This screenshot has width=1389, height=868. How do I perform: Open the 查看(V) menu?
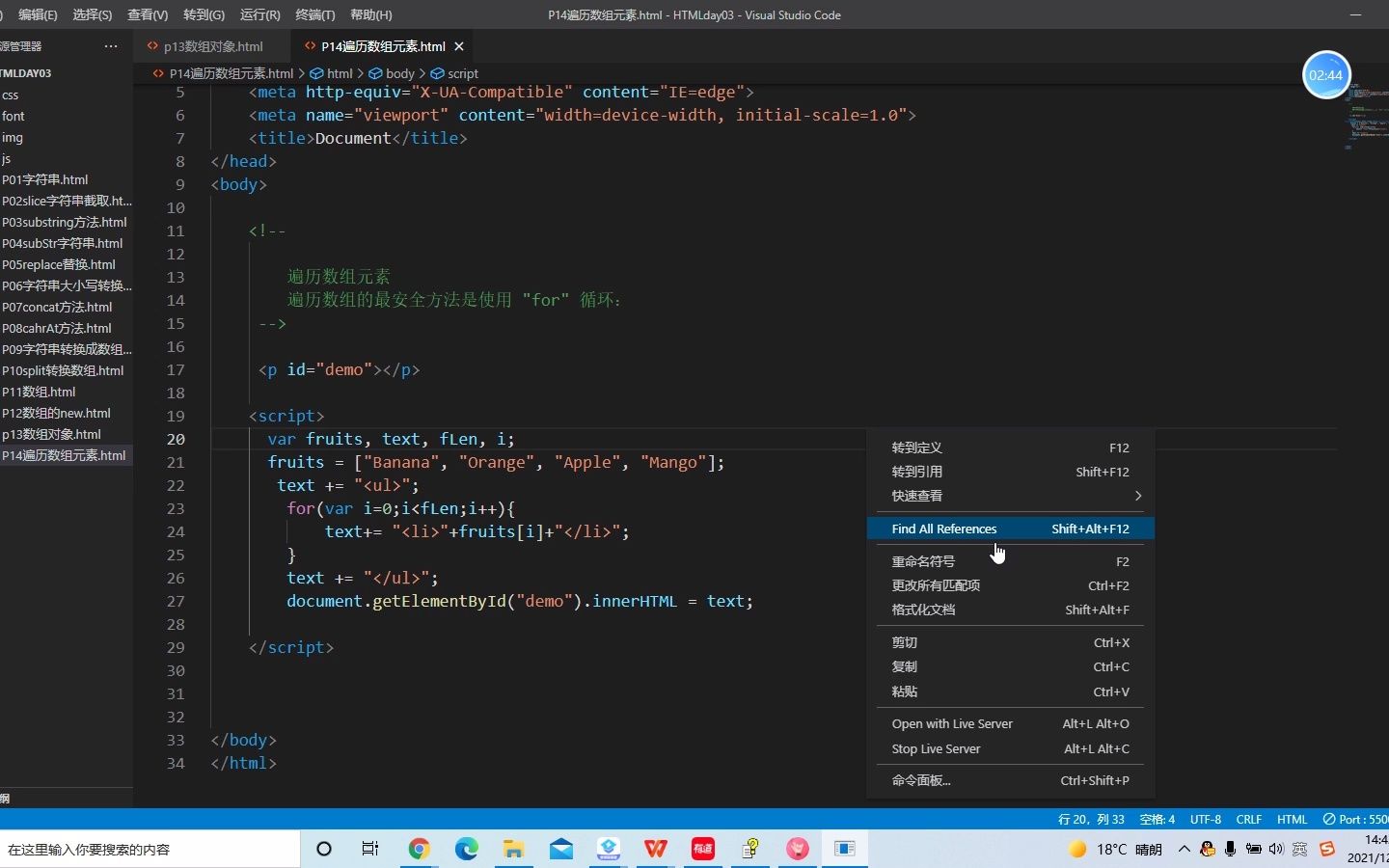pos(148,14)
